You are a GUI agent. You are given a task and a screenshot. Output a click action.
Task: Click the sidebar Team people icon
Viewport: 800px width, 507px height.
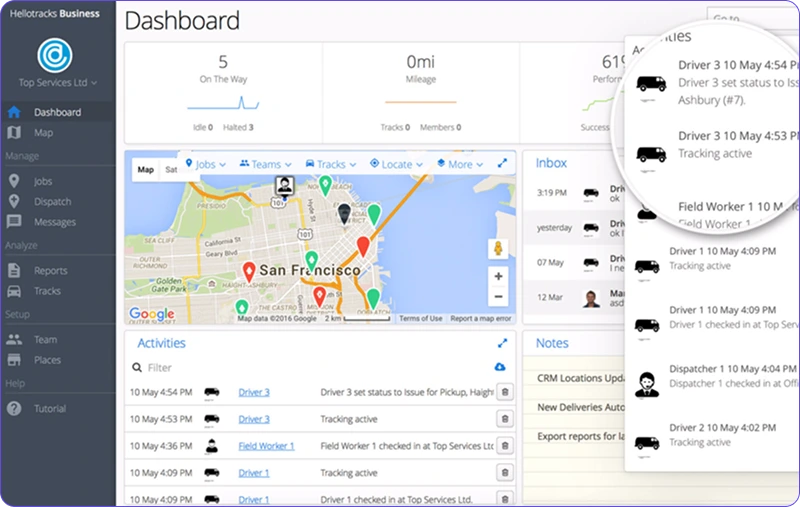click(14, 339)
